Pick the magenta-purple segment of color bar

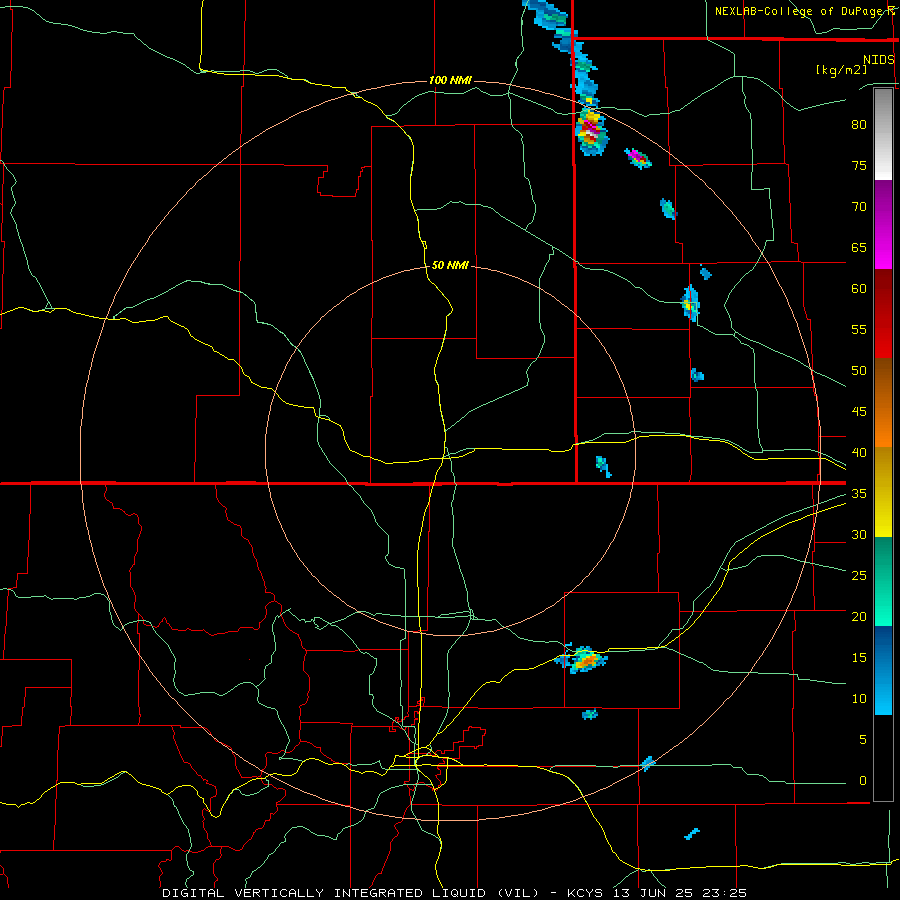[x=883, y=225]
